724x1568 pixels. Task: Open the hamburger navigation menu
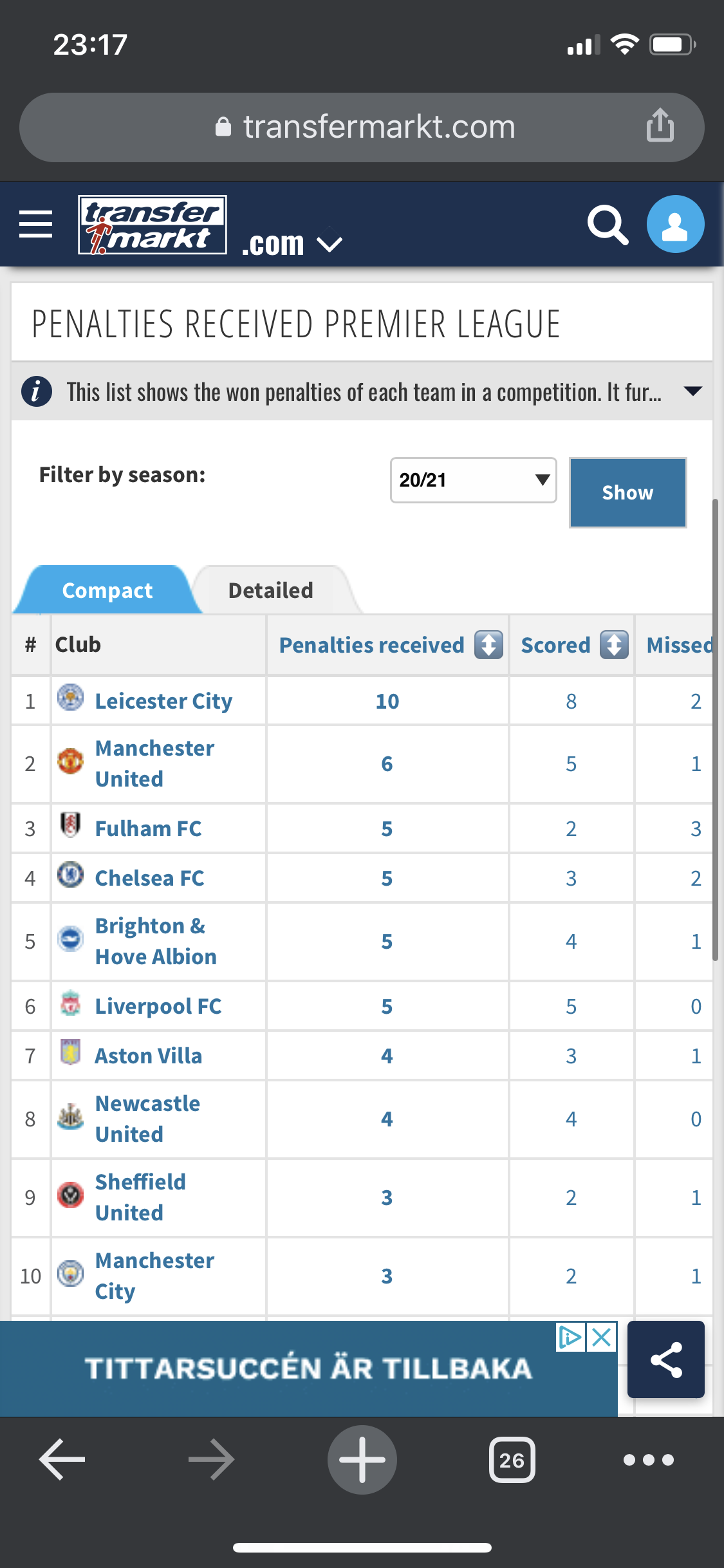(36, 224)
